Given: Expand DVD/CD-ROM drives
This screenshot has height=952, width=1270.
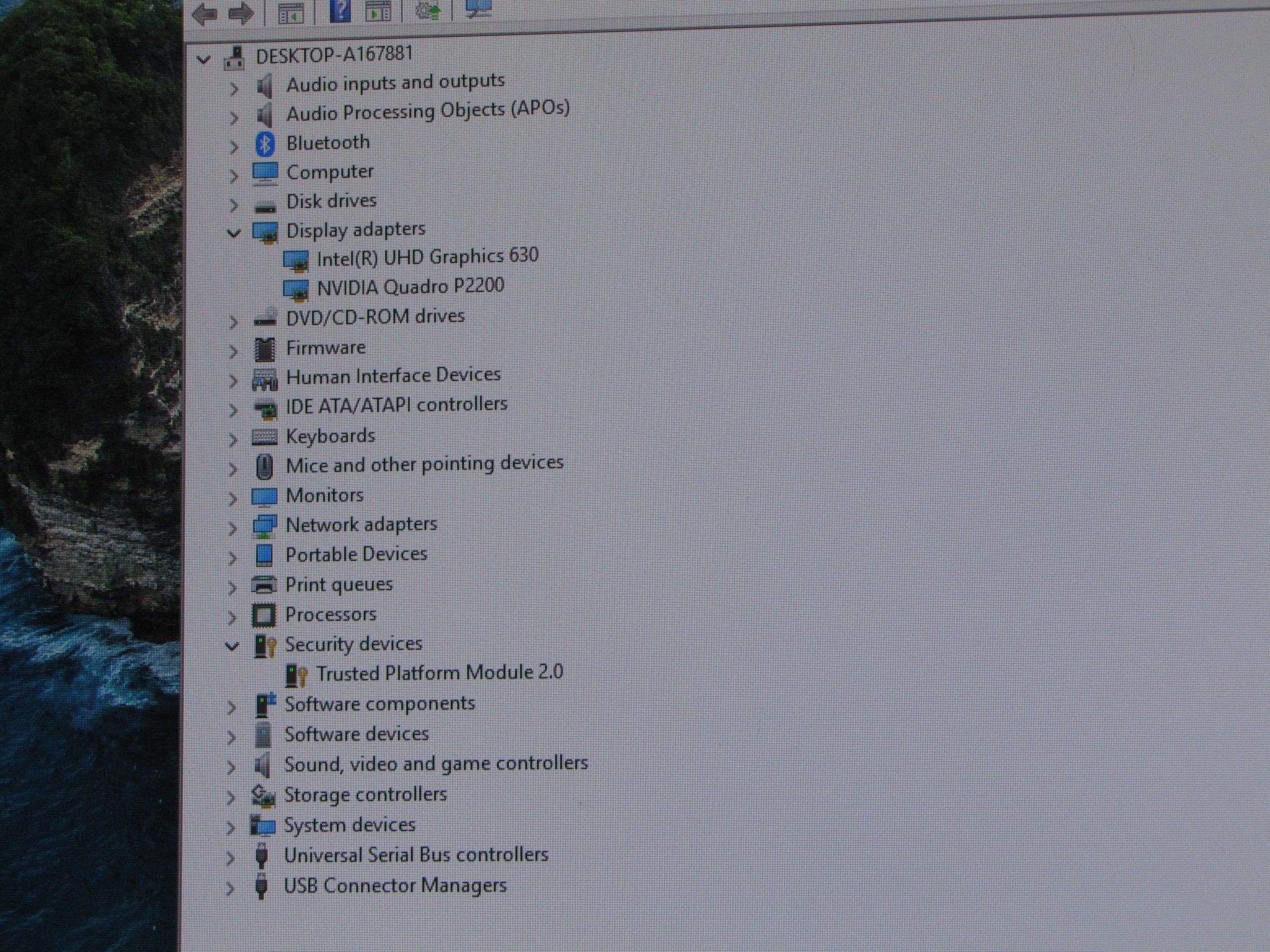Looking at the screenshot, I should coord(233,322).
